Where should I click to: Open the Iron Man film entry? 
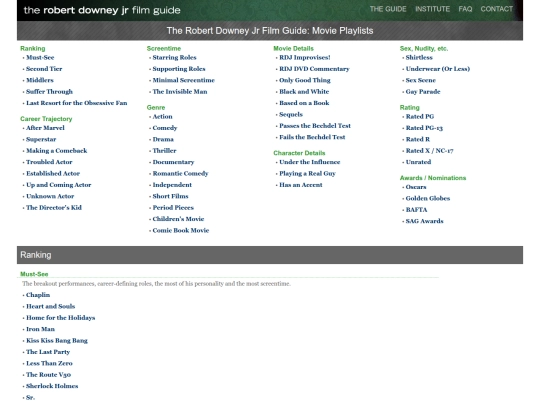pos(40,329)
